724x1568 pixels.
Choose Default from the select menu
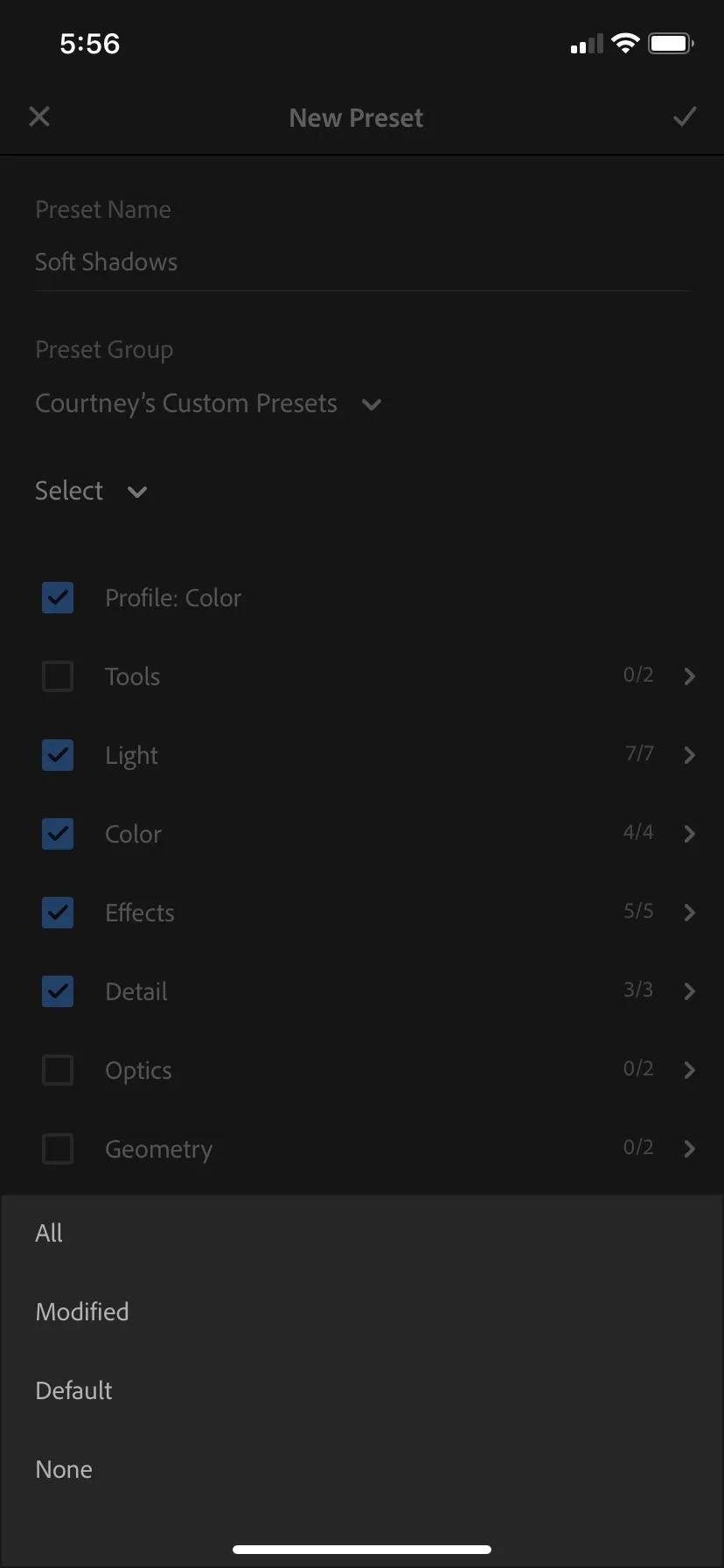click(x=362, y=1390)
